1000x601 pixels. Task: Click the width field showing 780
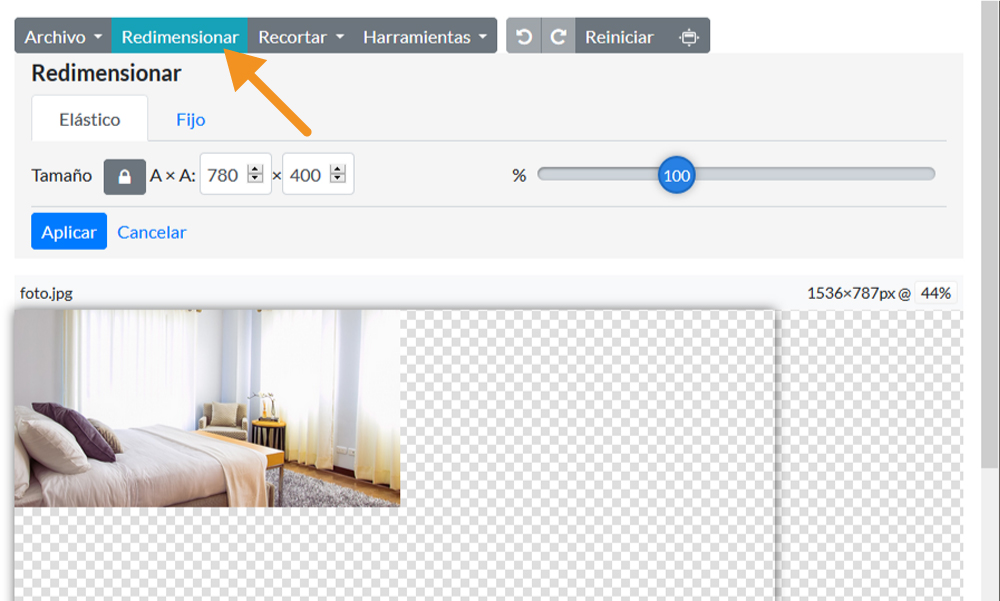[x=235, y=174]
